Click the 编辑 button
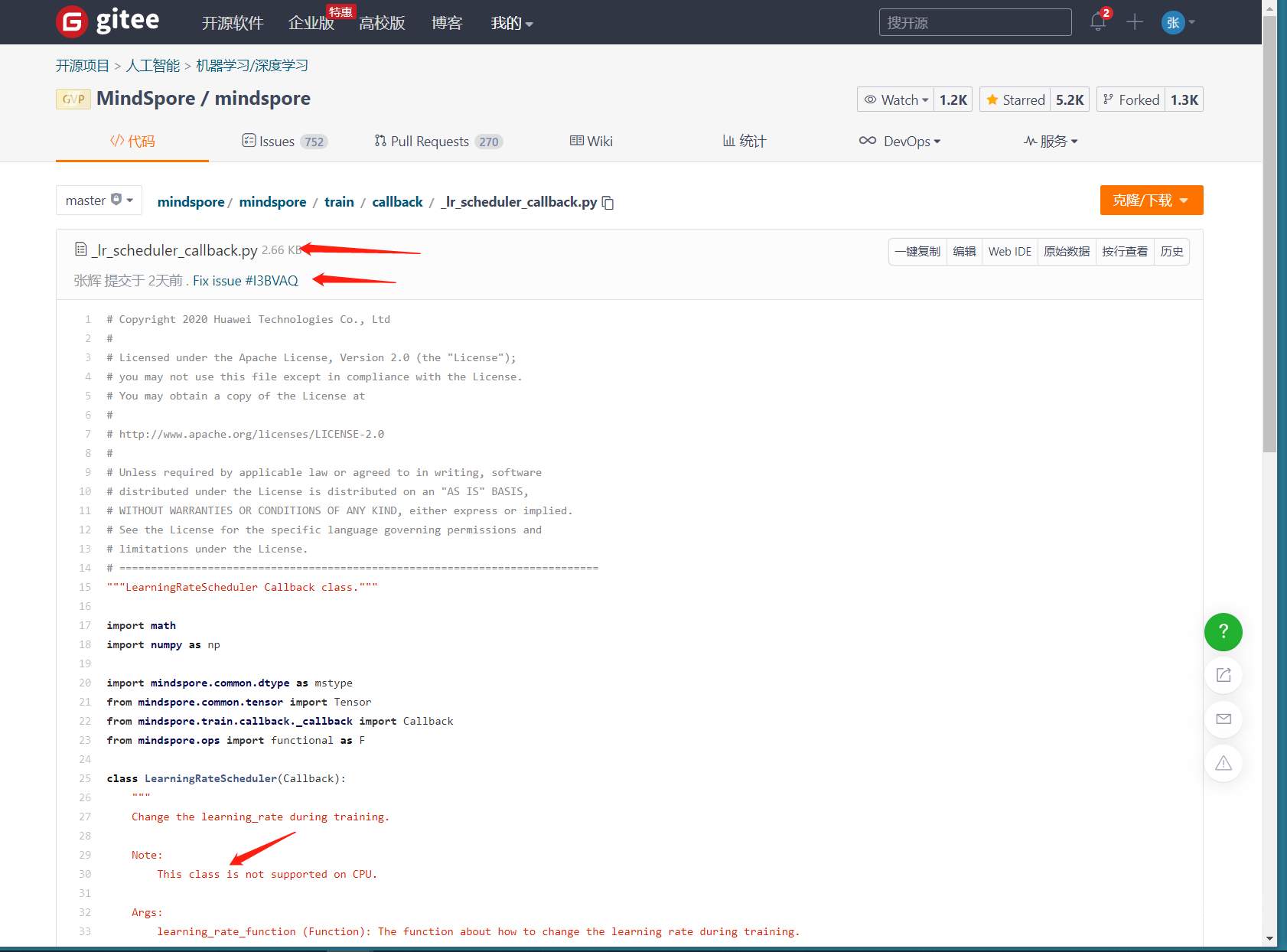This screenshot has height=952, width=1287. tap(964, 251)
